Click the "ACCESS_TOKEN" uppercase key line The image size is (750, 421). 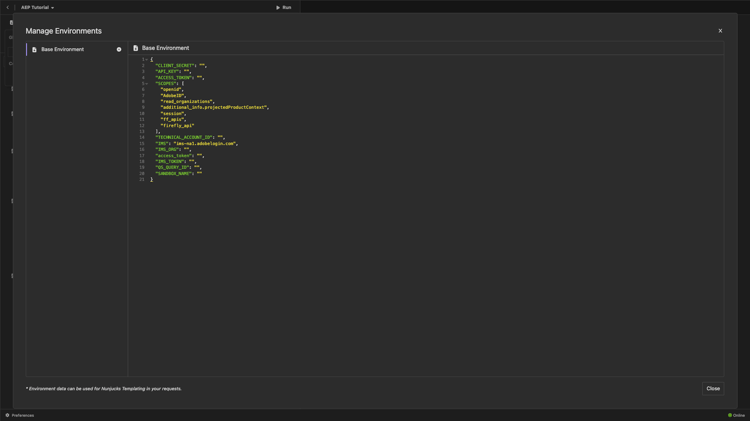(x=180, y=78)
